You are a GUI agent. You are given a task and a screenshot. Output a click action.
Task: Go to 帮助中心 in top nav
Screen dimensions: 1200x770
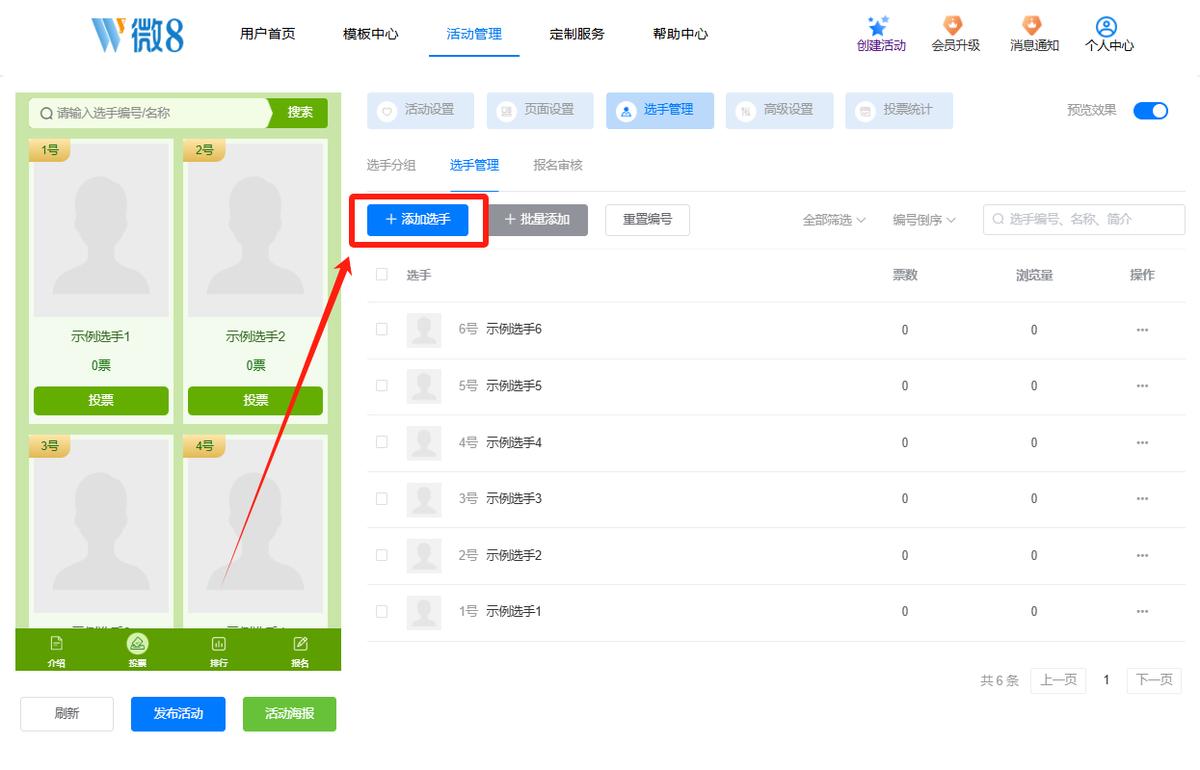click(x=680, y=34)
